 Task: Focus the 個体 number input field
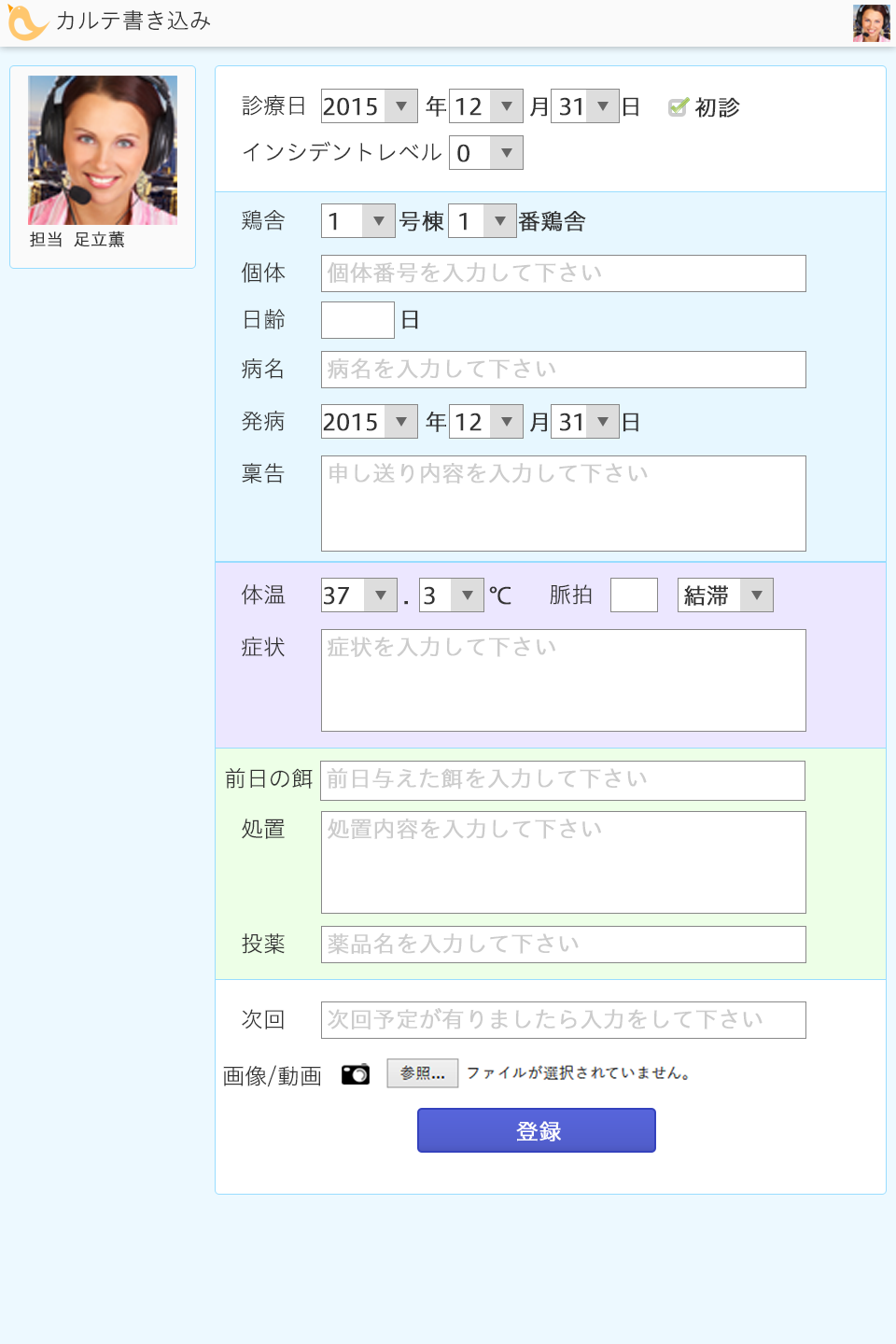563,273
